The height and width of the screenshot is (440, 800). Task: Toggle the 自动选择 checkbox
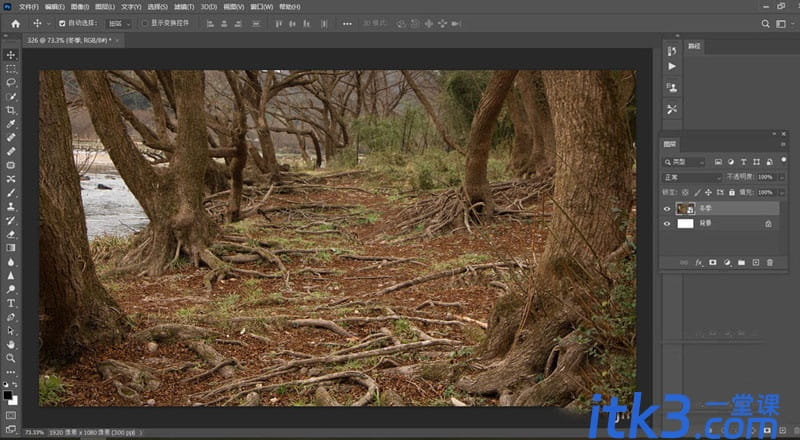point(62,23)
